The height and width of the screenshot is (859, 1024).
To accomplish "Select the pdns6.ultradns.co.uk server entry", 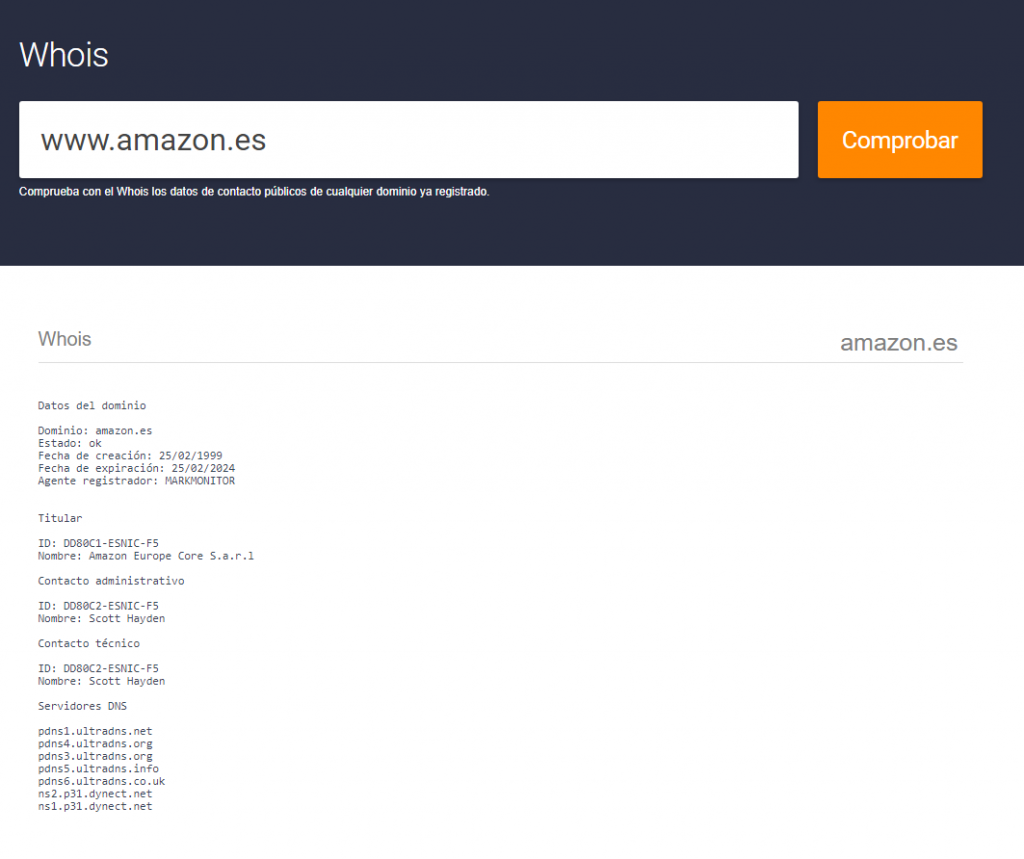I will click(101, 781).
